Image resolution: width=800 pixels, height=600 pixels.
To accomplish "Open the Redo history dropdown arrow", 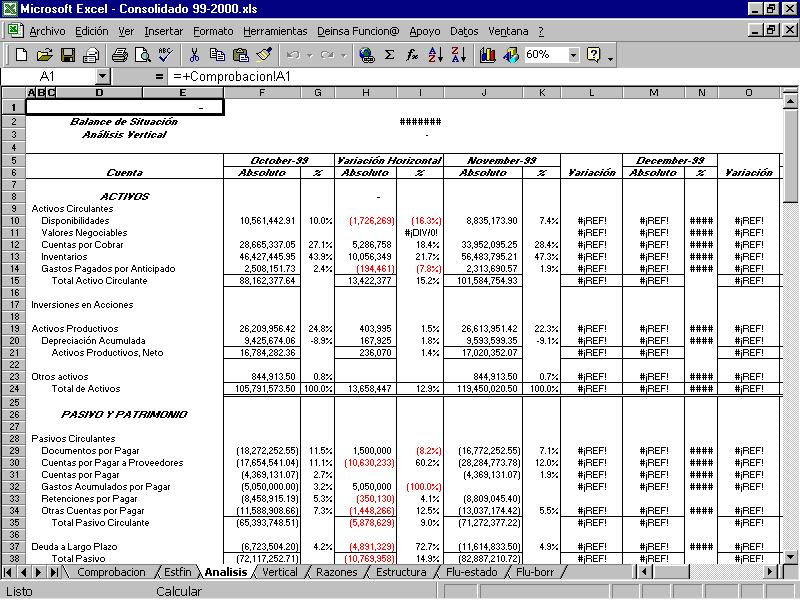I will [343, 55].
